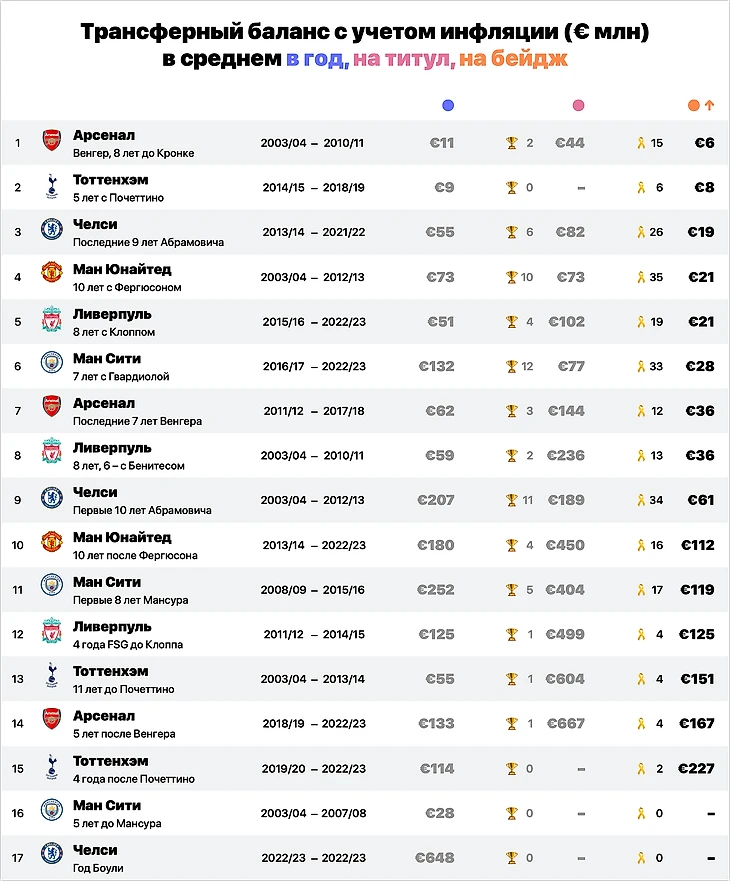Click the Arsenal logo in row 1

[52, 142]
